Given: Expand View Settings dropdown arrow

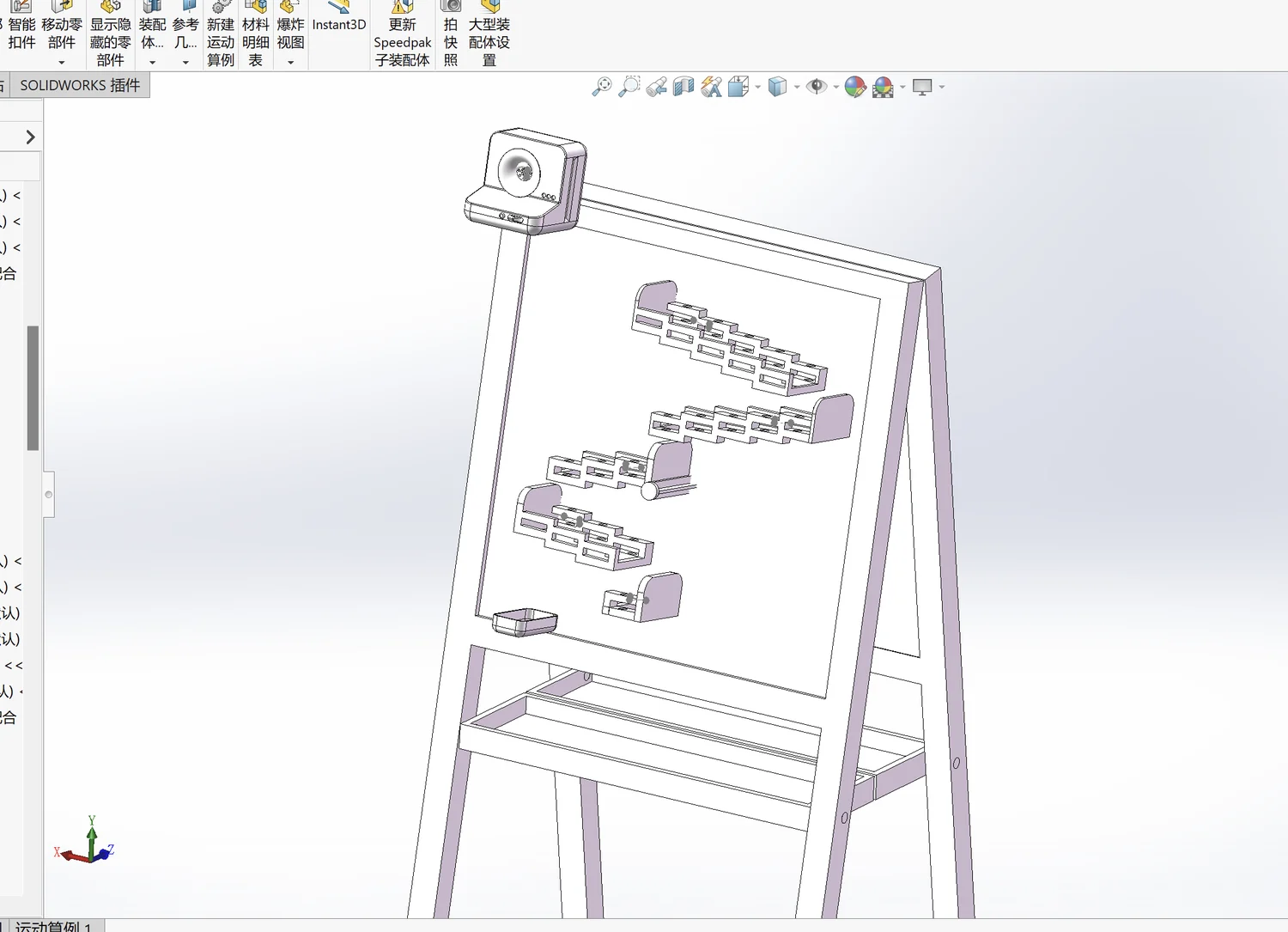Looking at the screenshot, I should click(942, 87).
